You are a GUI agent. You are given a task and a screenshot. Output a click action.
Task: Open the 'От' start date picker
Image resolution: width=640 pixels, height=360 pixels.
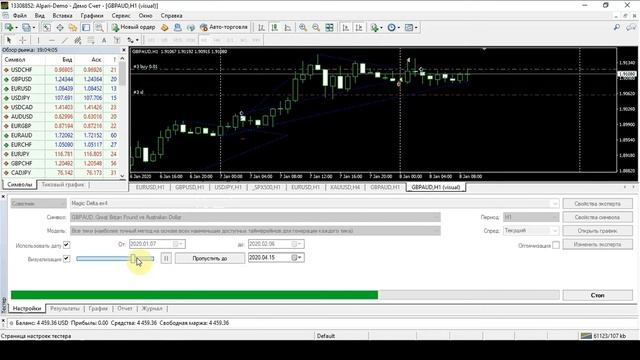(179, 244)
